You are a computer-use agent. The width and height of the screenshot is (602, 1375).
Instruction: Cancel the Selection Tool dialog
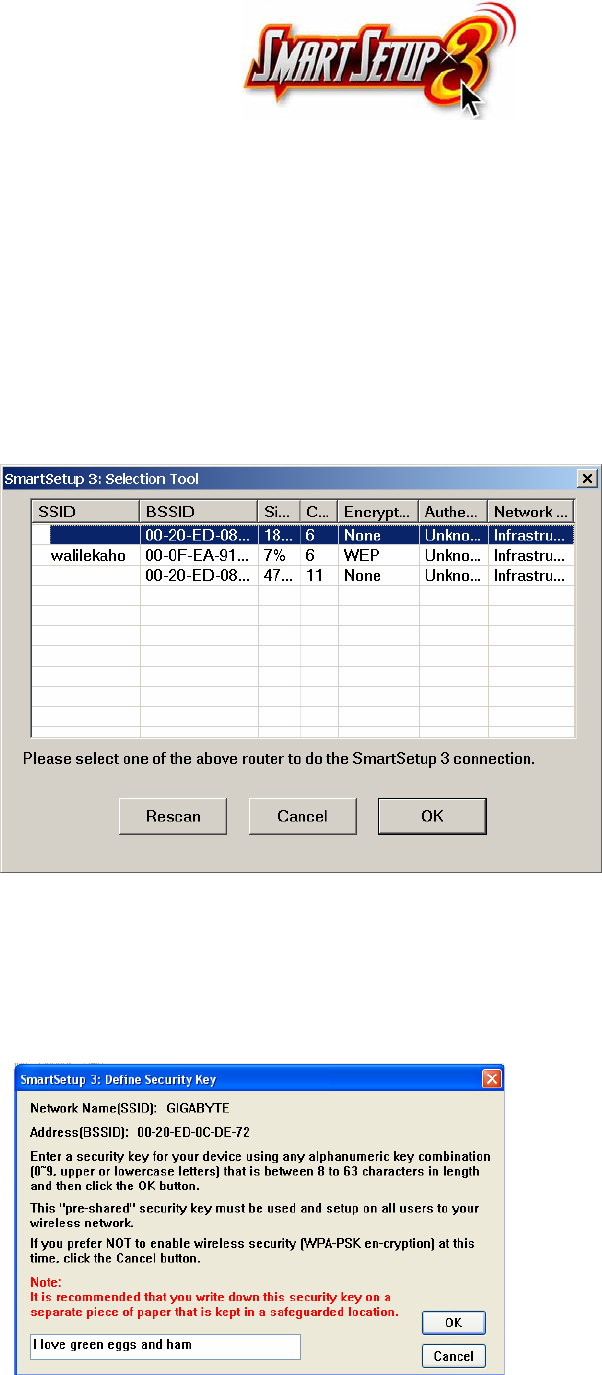pyautogui.click(x=302, y=816)
